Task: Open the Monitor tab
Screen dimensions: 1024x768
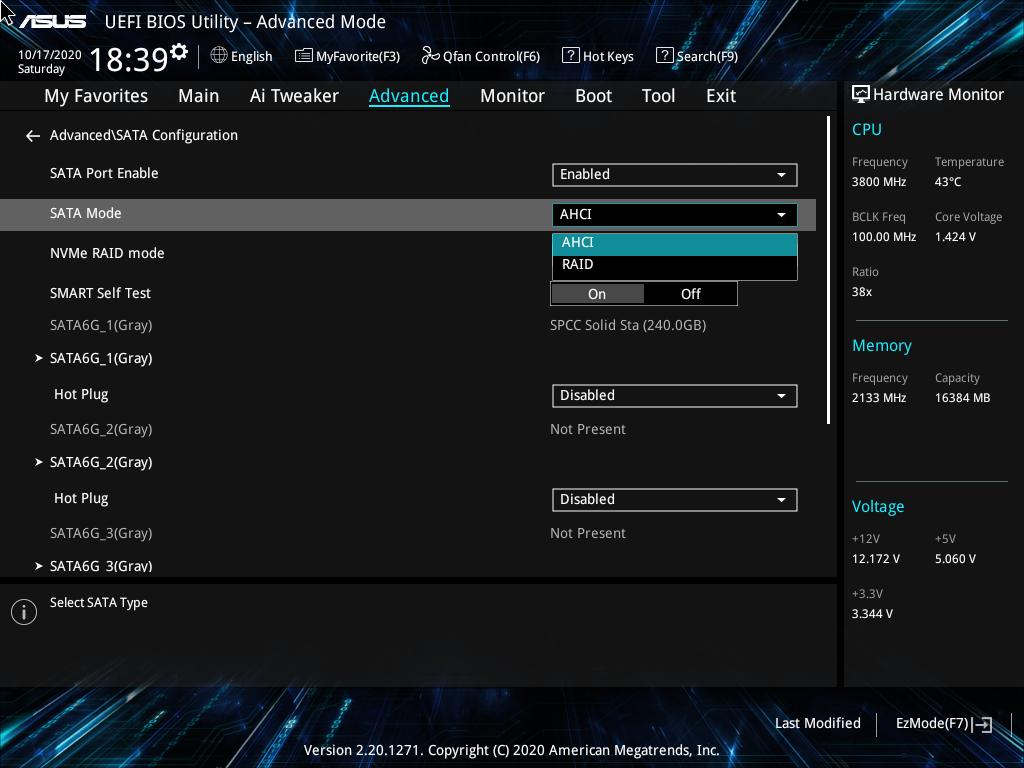Action: point(512,96)
